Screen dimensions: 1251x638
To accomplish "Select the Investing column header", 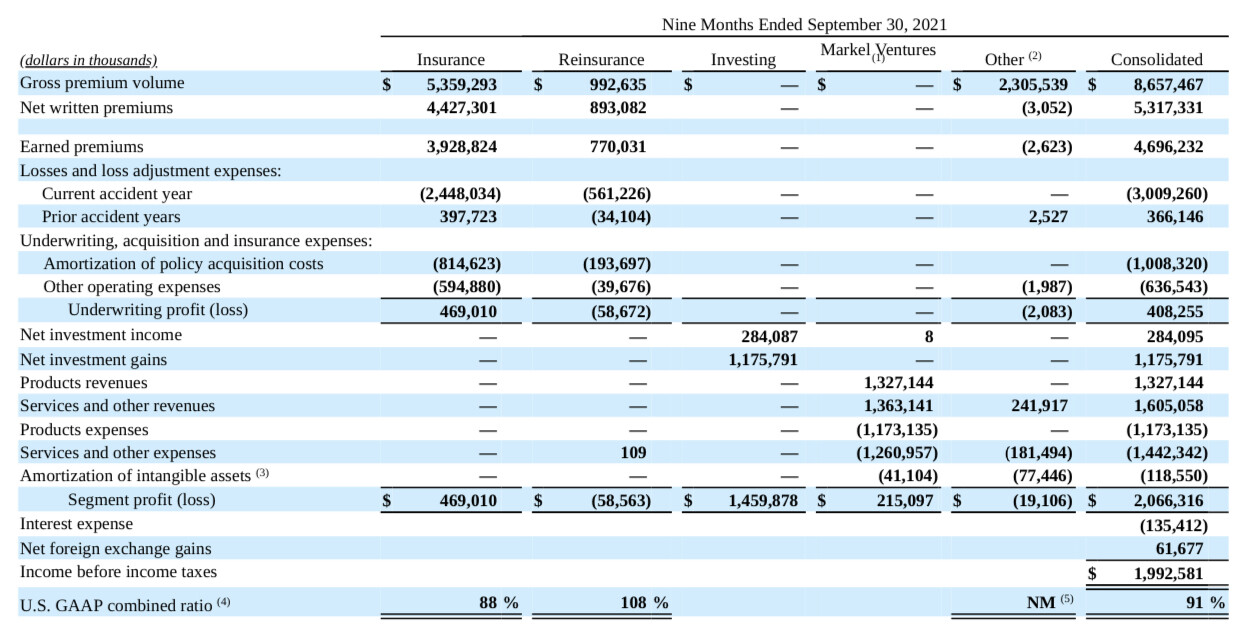I will 743,59.
